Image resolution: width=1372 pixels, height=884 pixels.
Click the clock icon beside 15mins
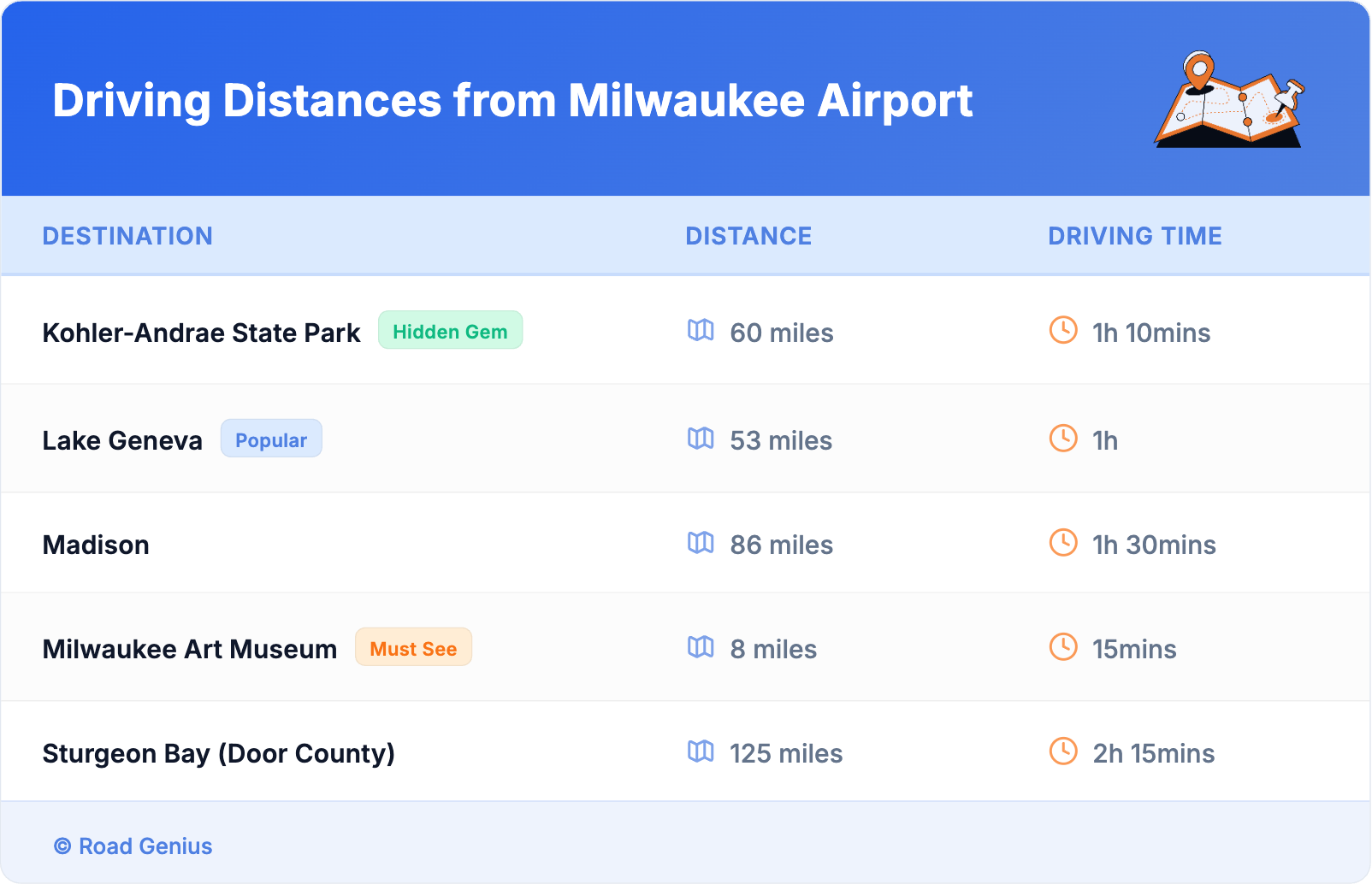(x=1063, y=647)
